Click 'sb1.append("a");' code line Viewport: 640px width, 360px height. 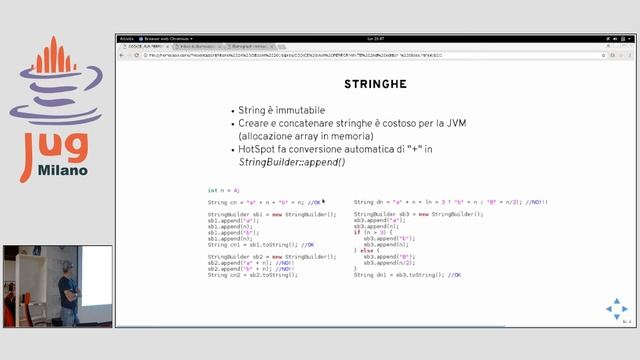pyautogui.click(x=233, y=220)
